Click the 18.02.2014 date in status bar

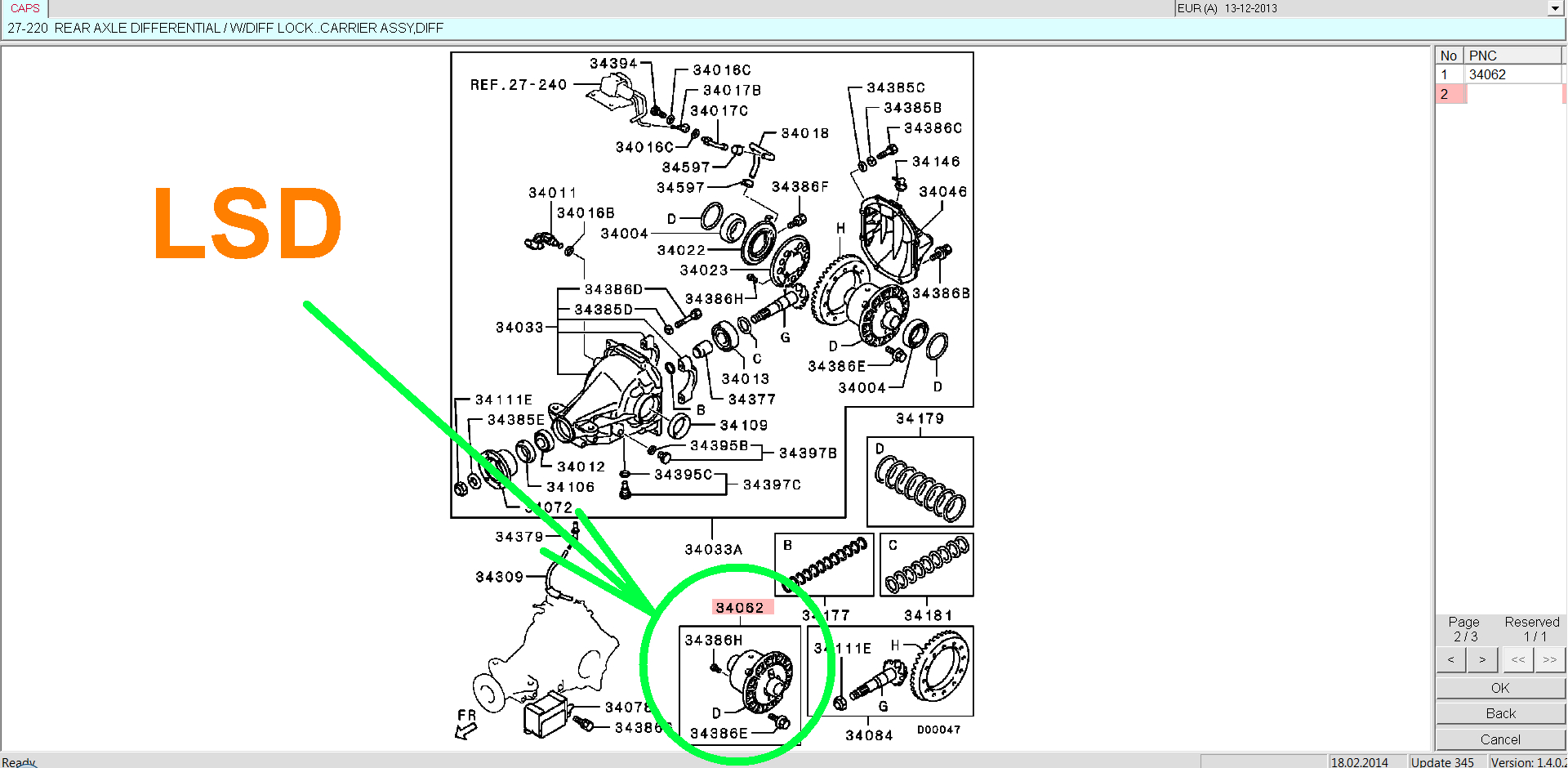click(x=1360, y=762)
